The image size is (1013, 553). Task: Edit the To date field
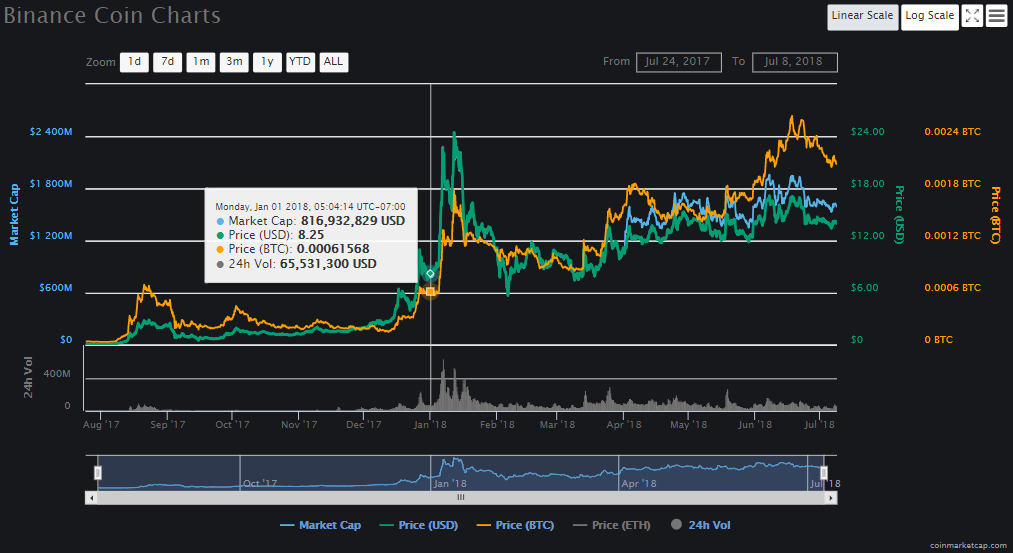(795, 62)
